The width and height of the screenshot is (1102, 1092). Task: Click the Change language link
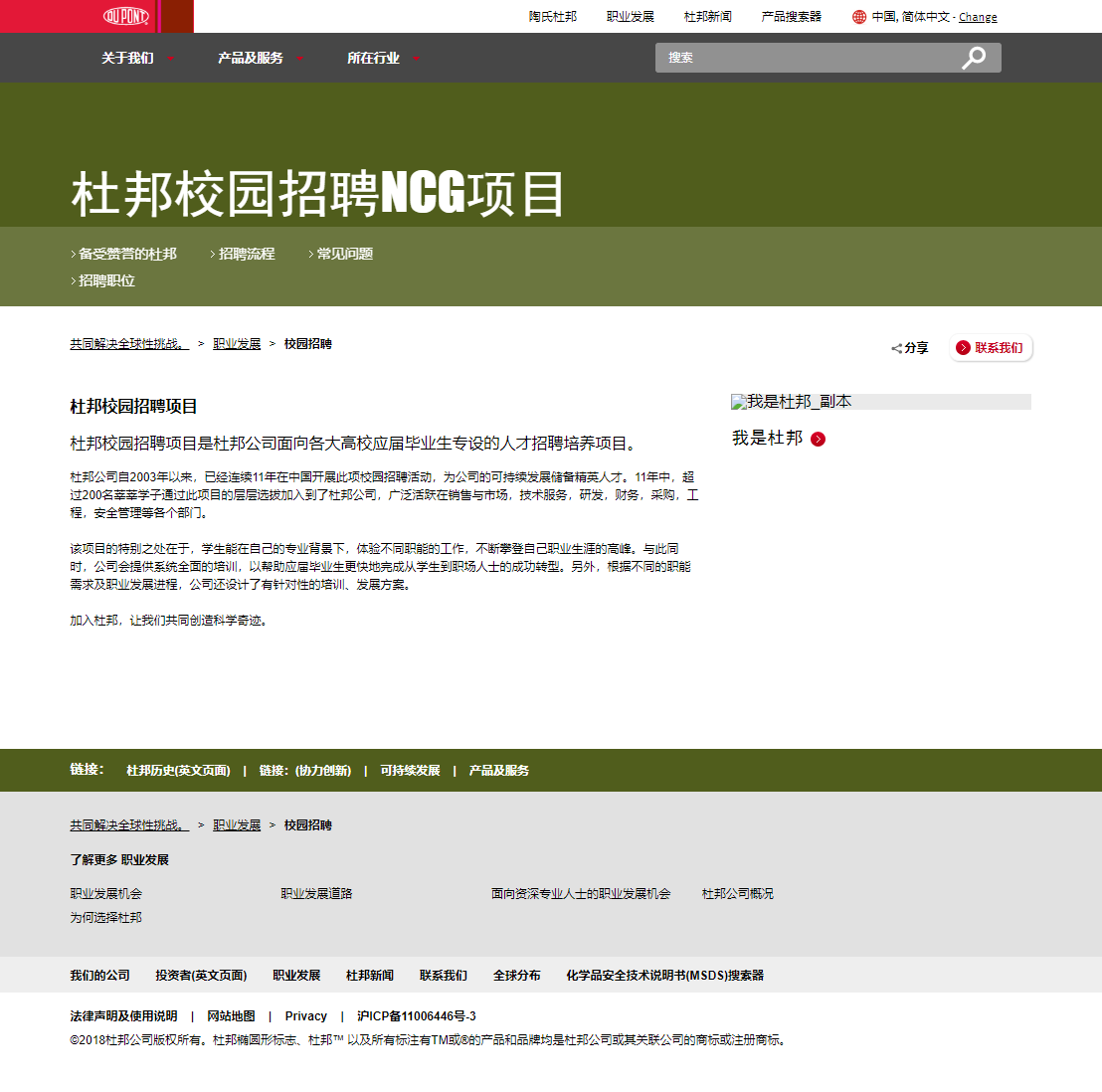click(978, 17)
